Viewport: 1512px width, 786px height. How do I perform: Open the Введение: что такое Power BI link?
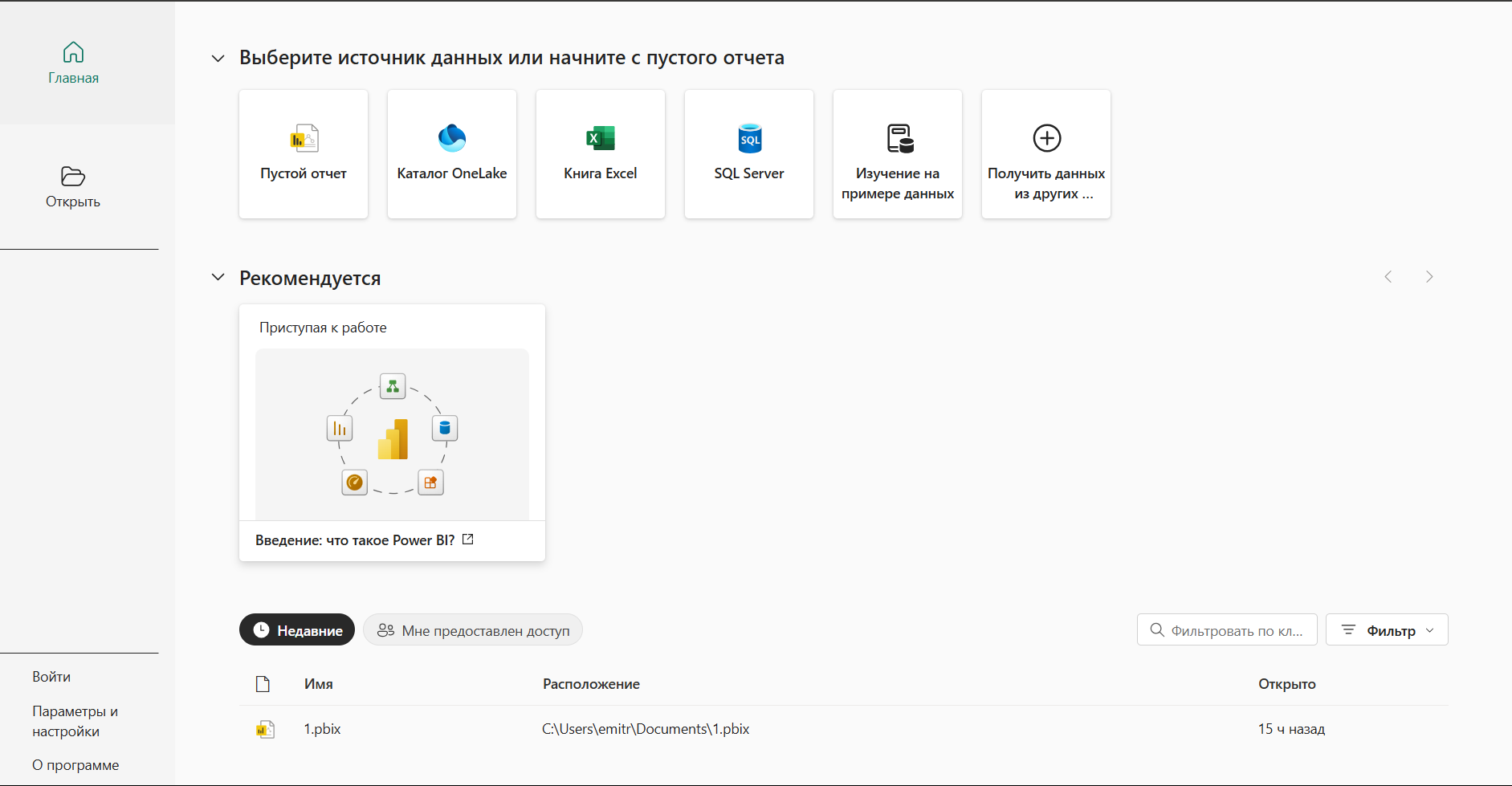[x=357, y=540]
